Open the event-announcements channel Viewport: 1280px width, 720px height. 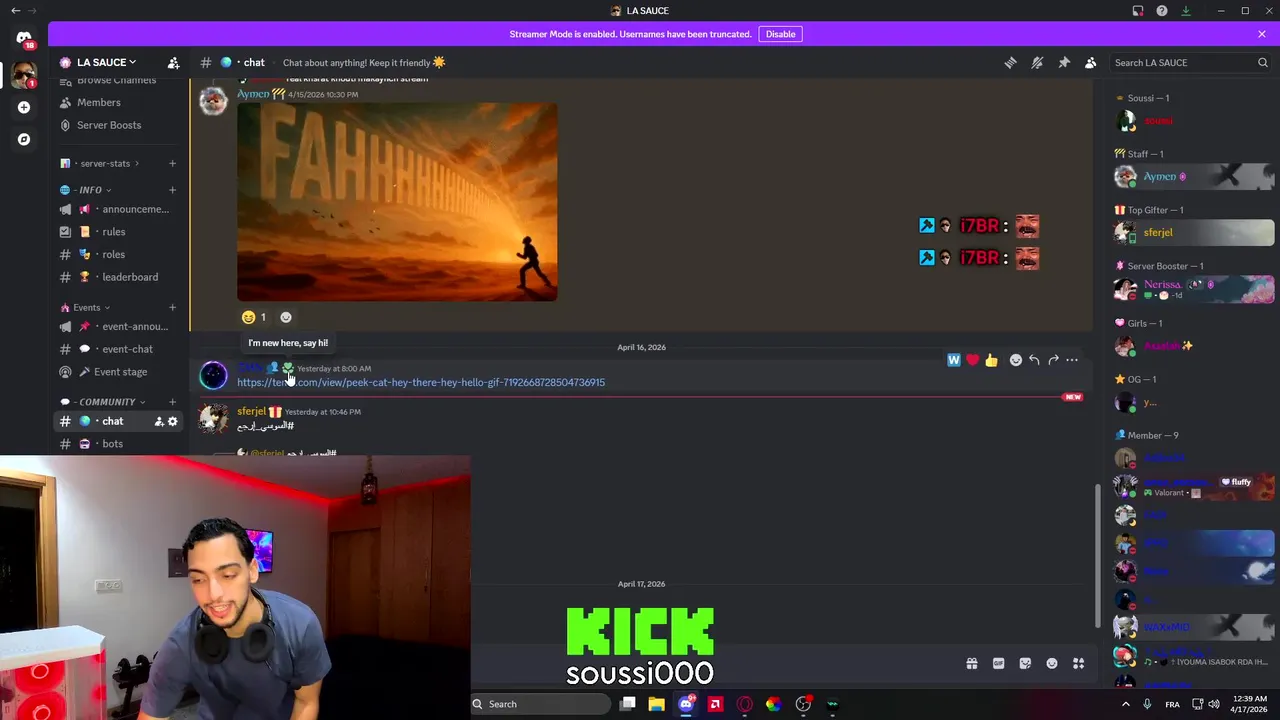(x=118, y=327)
